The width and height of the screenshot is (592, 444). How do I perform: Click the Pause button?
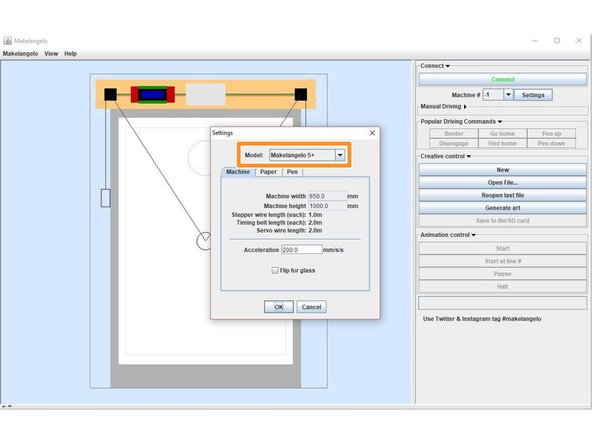[x=503, y=274]
